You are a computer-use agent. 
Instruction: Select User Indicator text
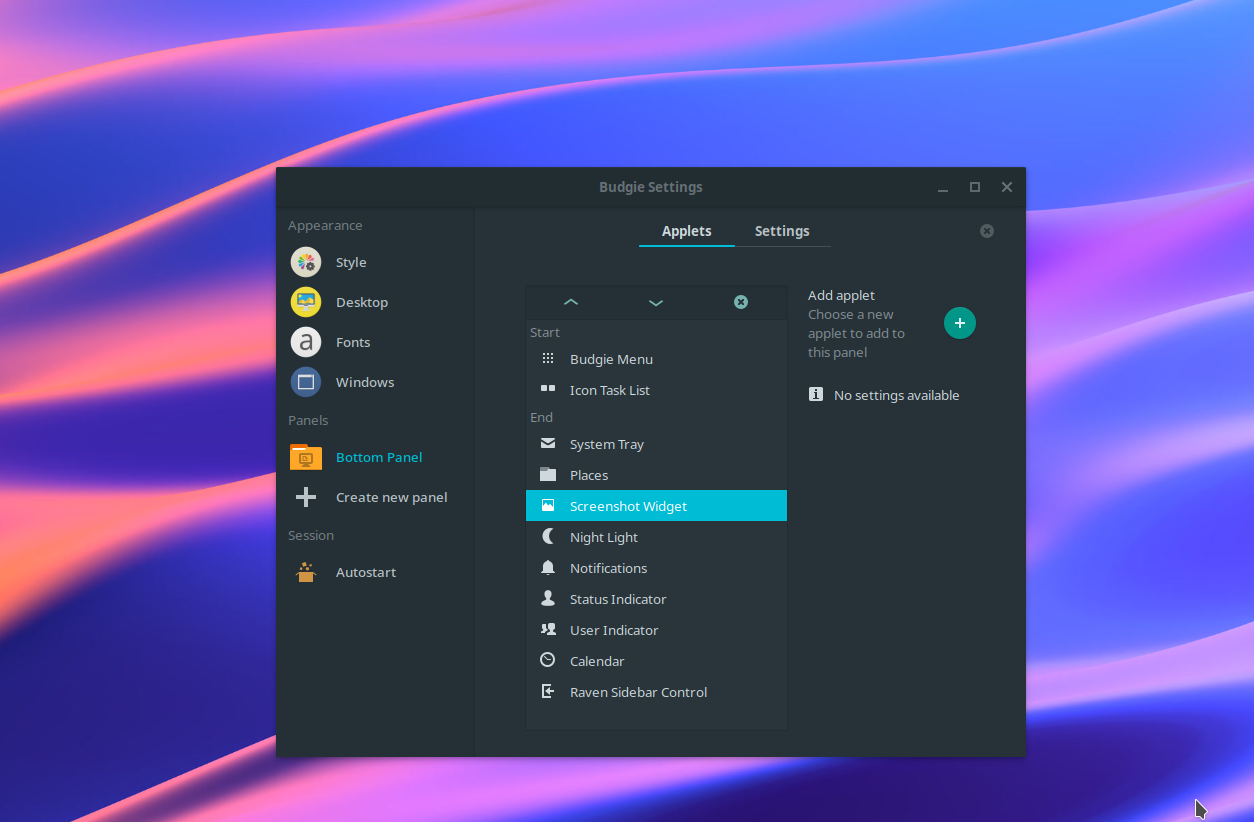[x=614, y=631]
